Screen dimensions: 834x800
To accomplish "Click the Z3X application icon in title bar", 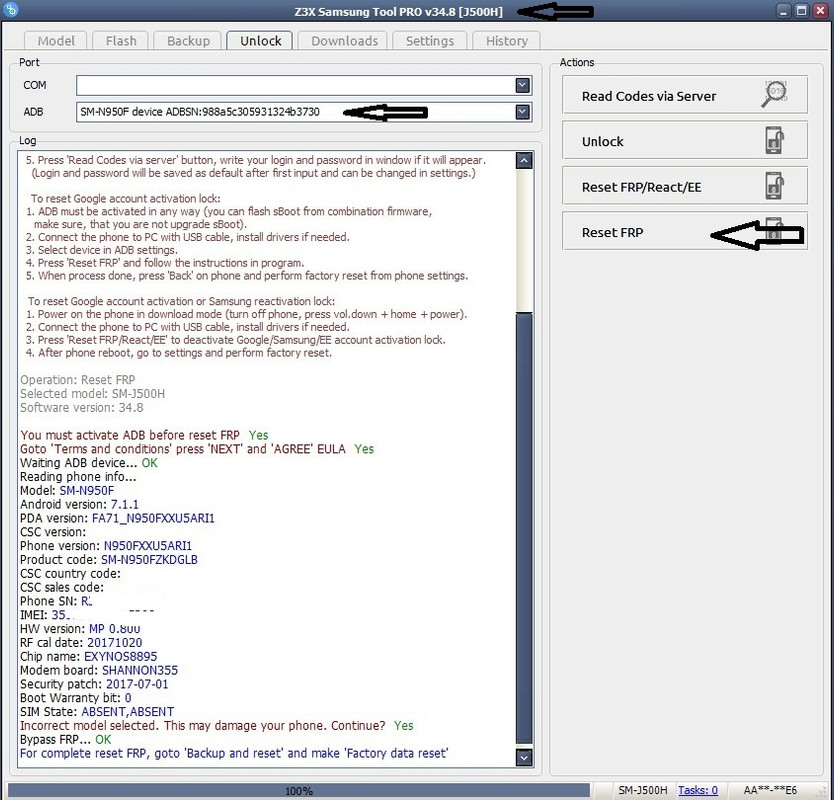I will [11, 9].
